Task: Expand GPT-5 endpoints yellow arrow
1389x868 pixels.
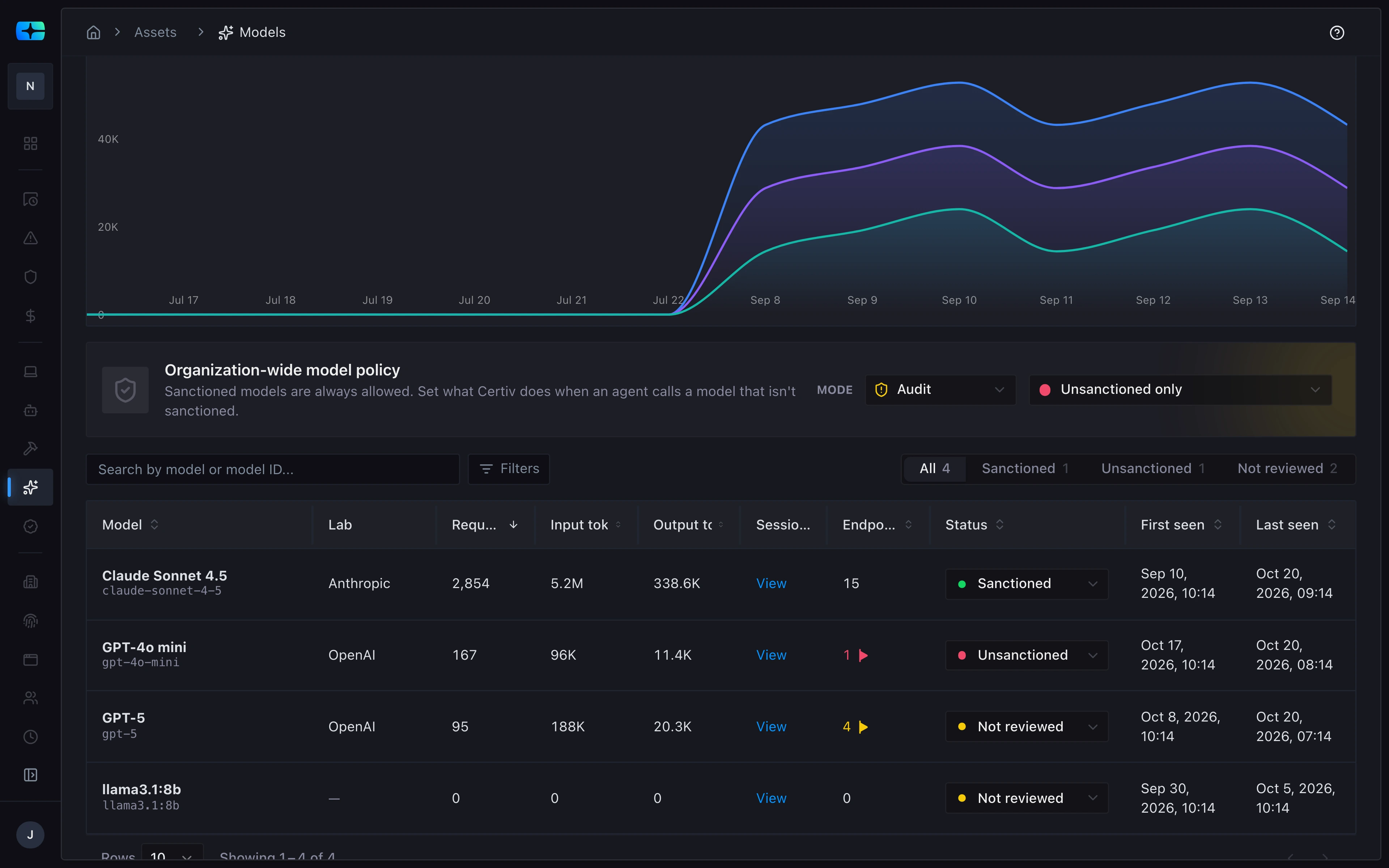Action: point(863,727)
